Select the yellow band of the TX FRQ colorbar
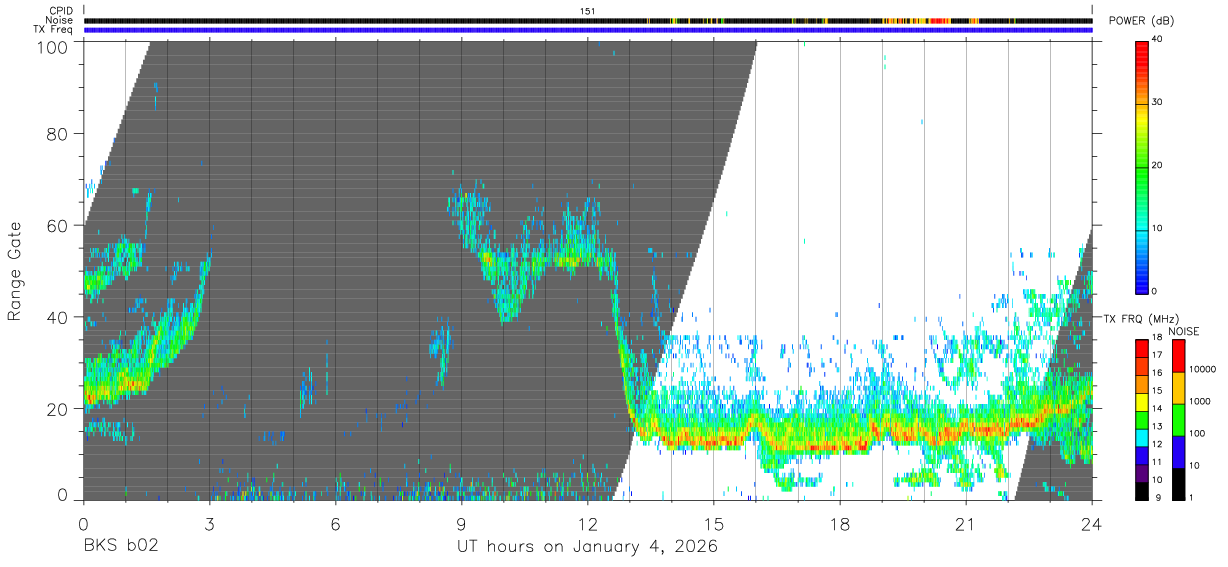1228x567 pixels. [1142, 404]
